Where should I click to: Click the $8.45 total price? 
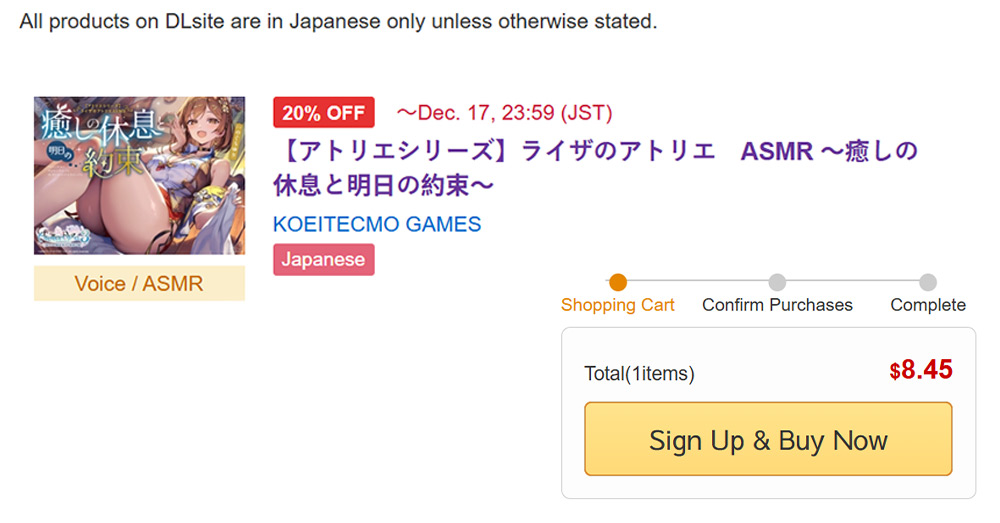click(x=921, y=370)
